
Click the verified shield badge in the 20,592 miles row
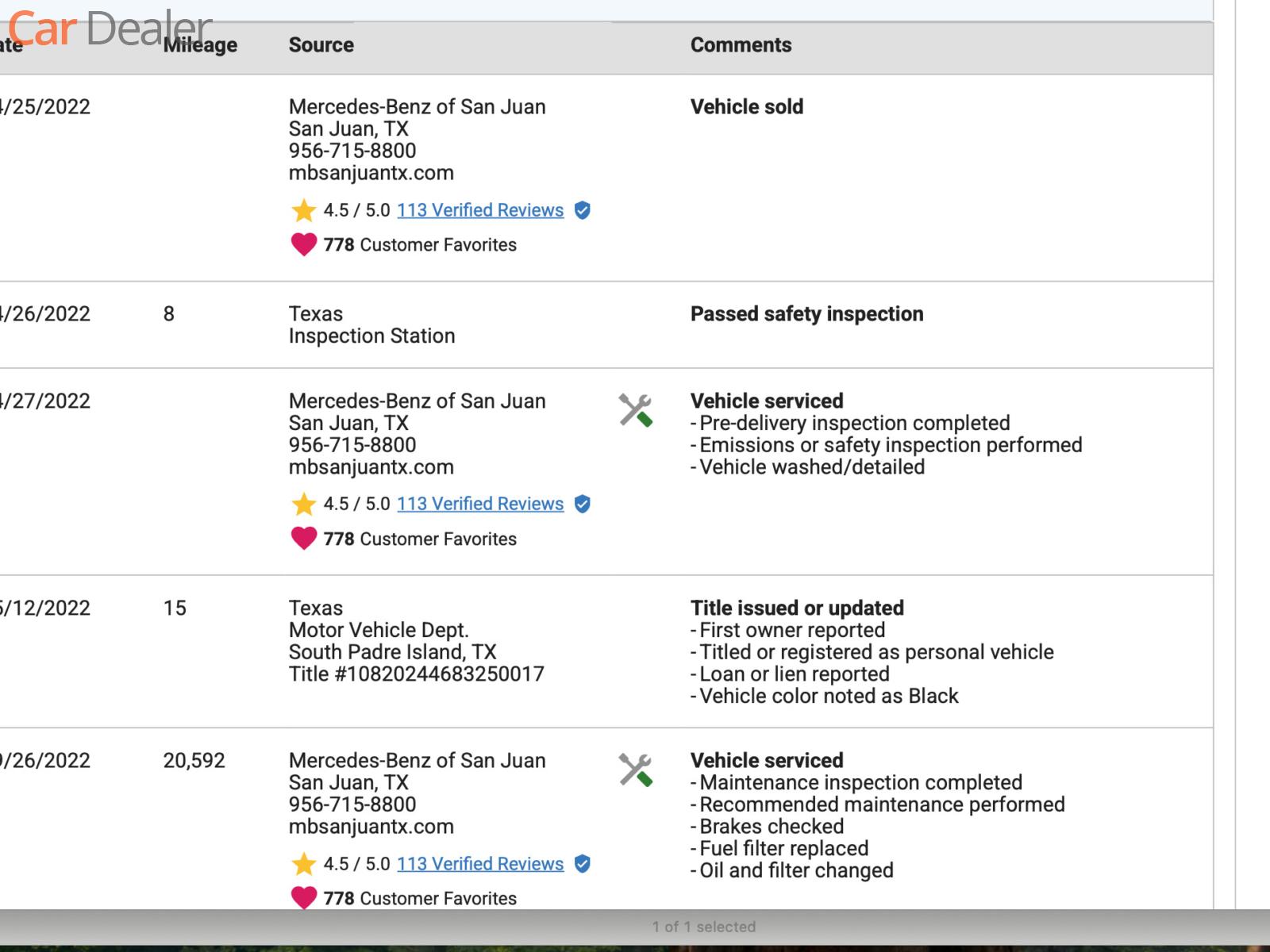582,864
